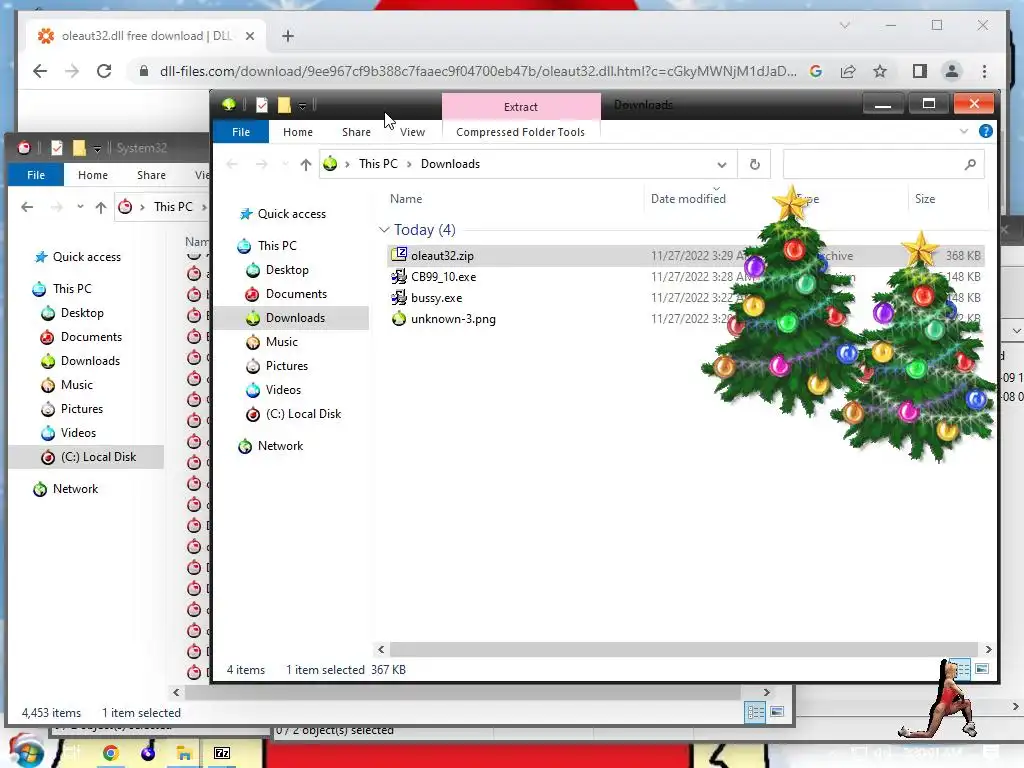Screen dimensions: 1024x768
Task: Open 7-Zip from the taskbar
Action: 222,754
